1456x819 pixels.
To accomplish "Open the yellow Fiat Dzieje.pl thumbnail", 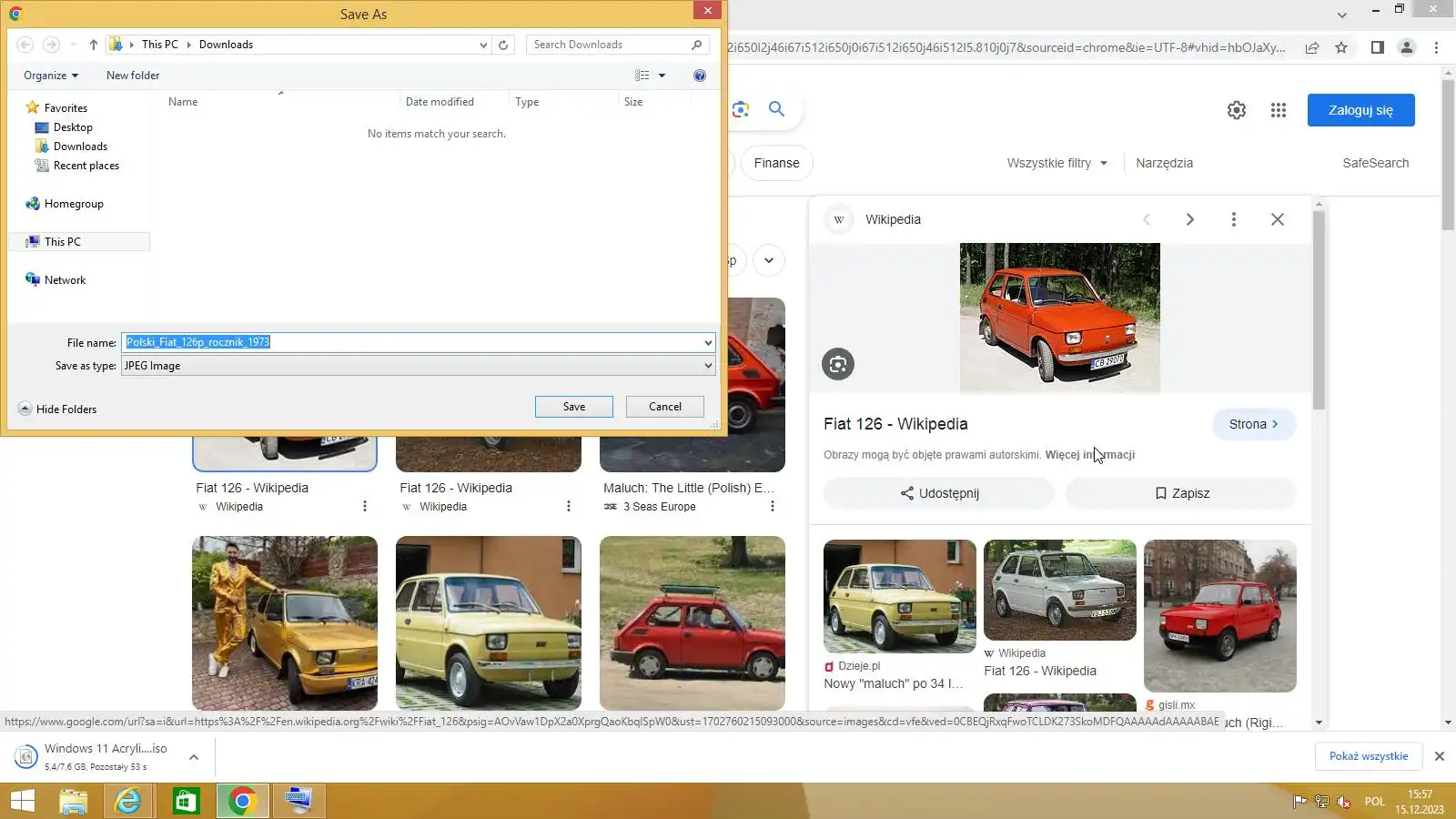I will coord(900,596).
